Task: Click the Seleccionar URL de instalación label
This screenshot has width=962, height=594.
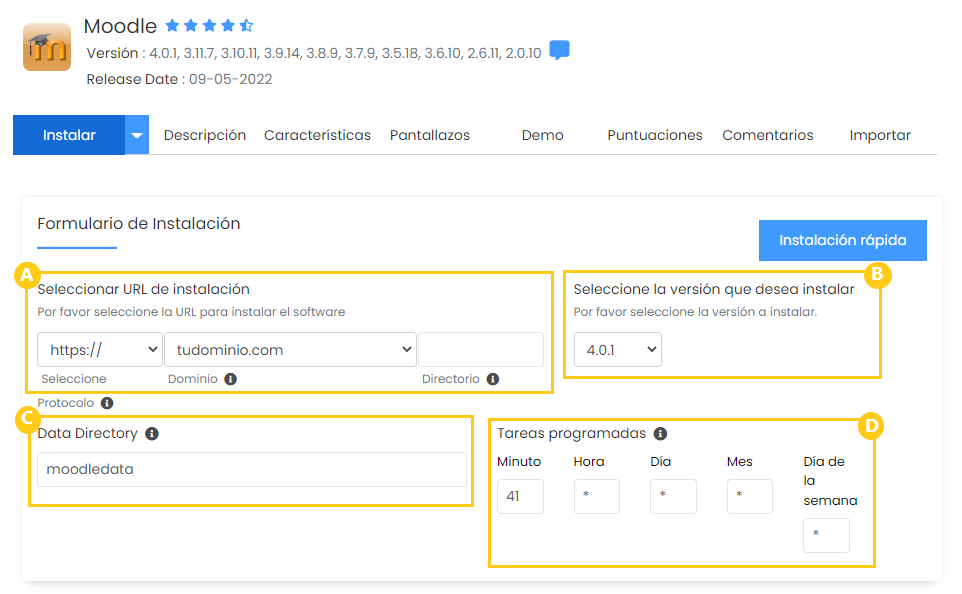Action: (144, 289)
